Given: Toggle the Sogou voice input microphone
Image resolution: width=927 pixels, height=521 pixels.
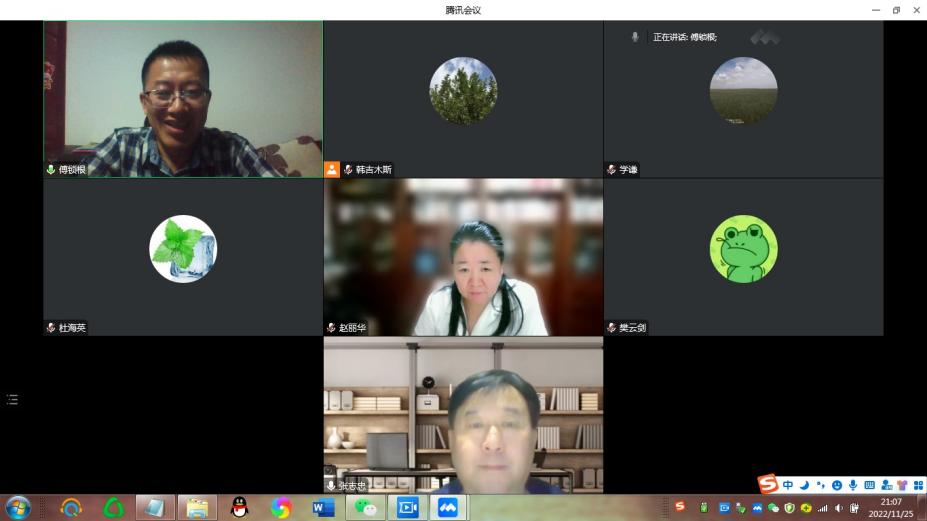Looking at the screenshot, I should pos(853,485).
